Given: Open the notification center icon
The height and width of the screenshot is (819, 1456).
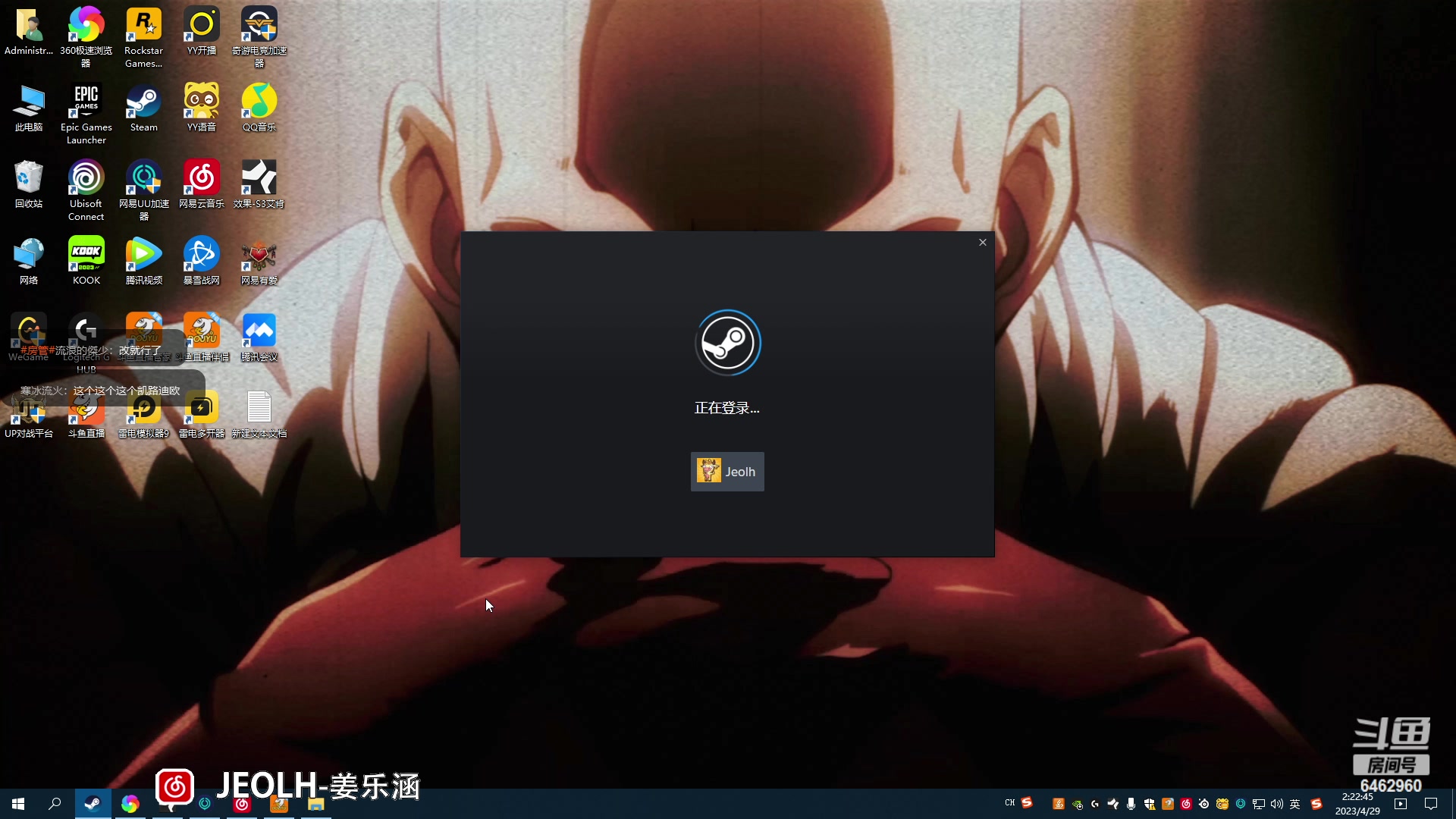Looking at the screenshot, I should pos(1431,804).
